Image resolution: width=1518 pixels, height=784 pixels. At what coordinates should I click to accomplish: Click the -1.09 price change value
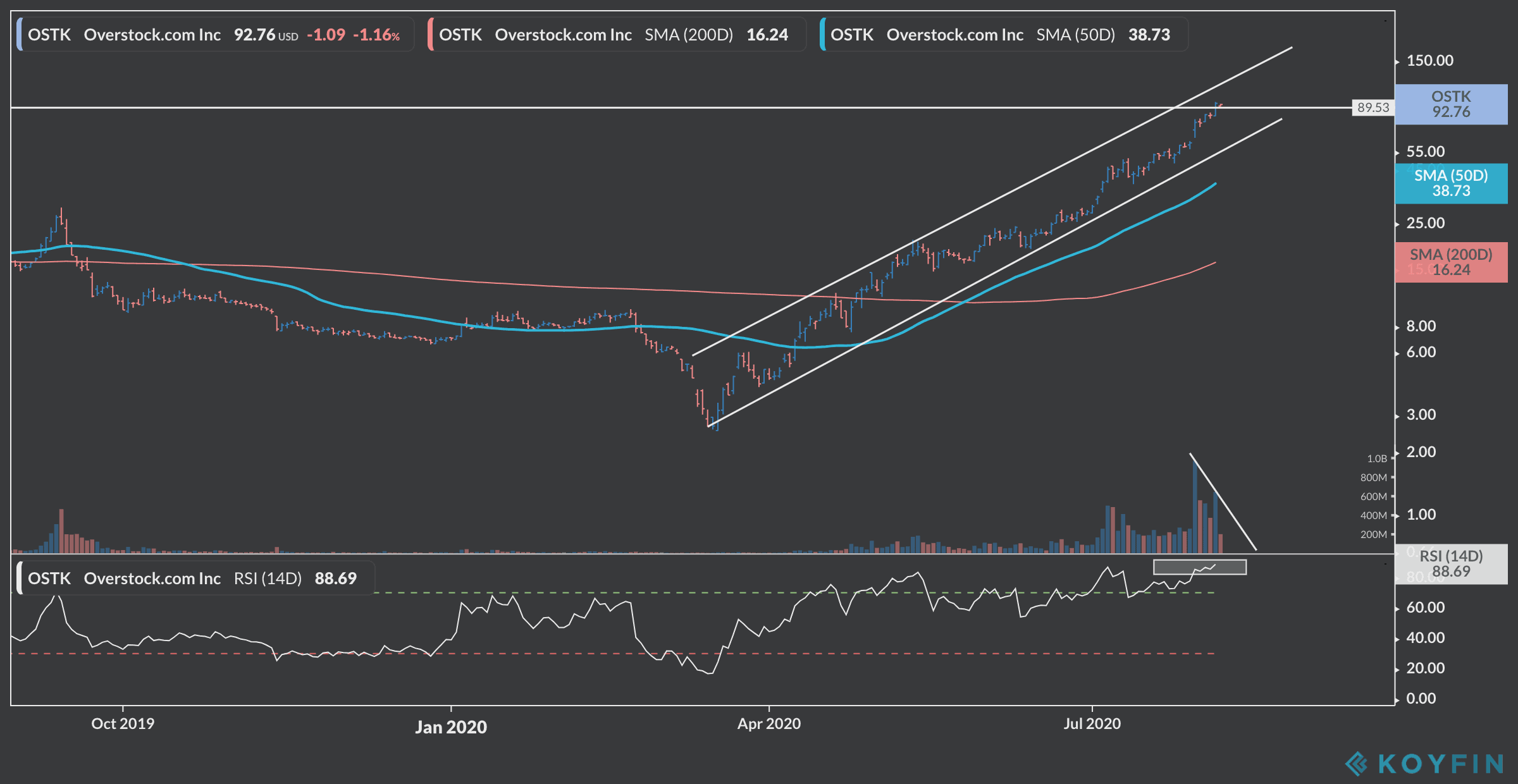pyautogui.click(x=326, y=35)
